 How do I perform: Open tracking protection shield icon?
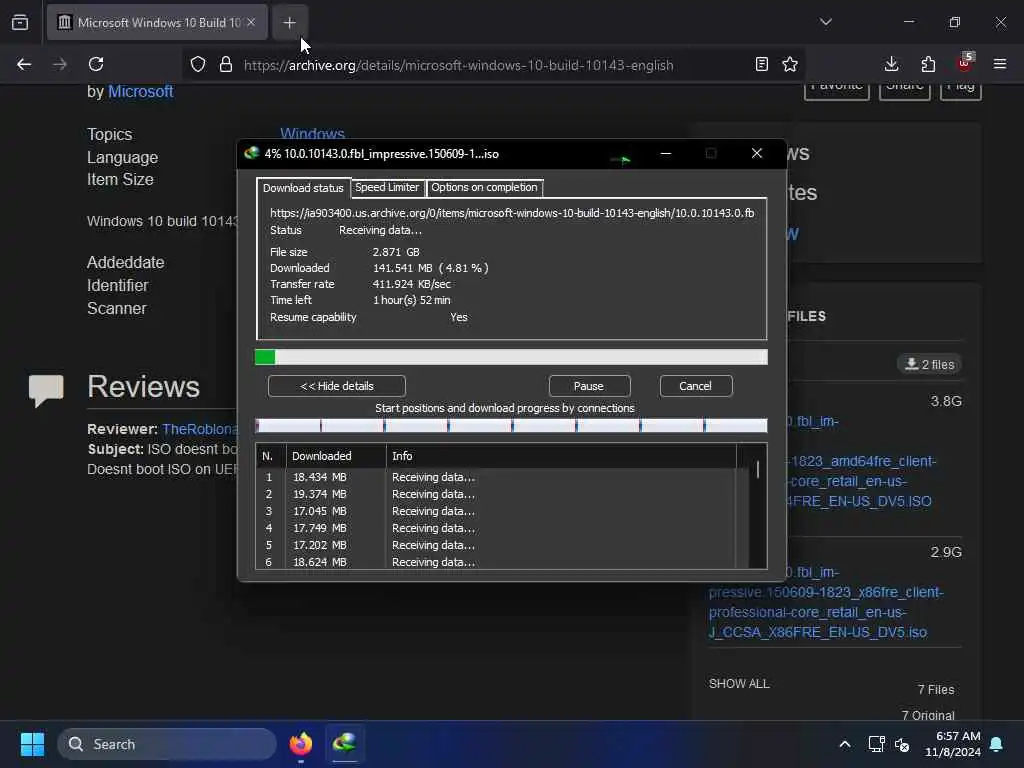coord(198,64)
